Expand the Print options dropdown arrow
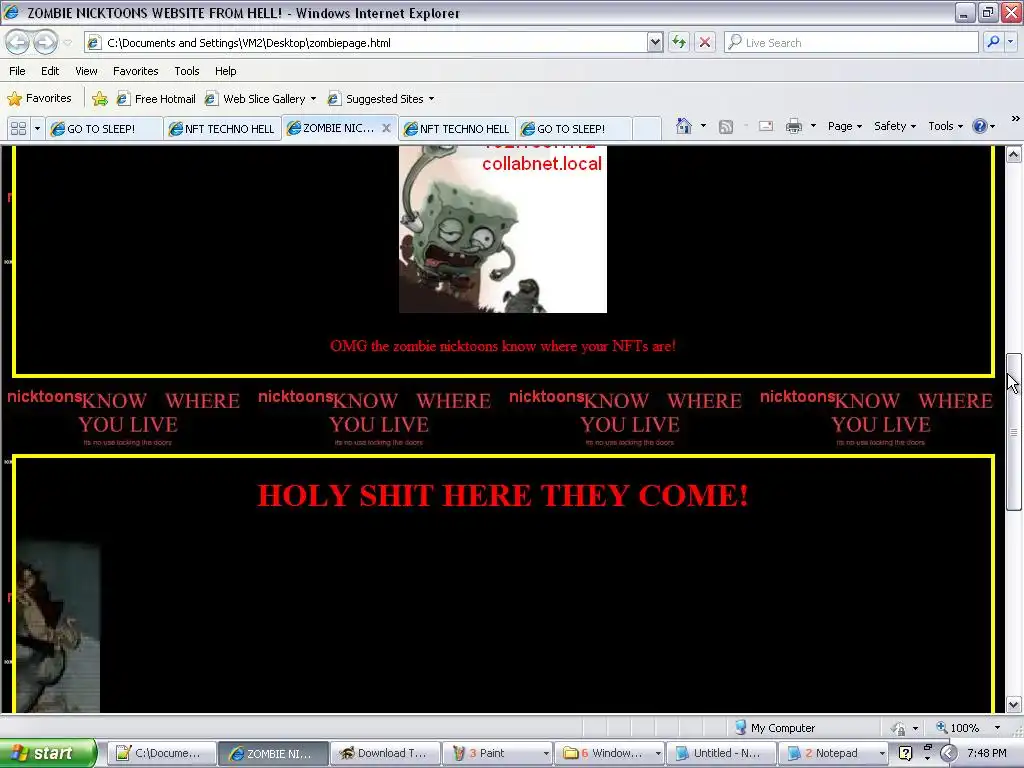 (x=813, y=125)
